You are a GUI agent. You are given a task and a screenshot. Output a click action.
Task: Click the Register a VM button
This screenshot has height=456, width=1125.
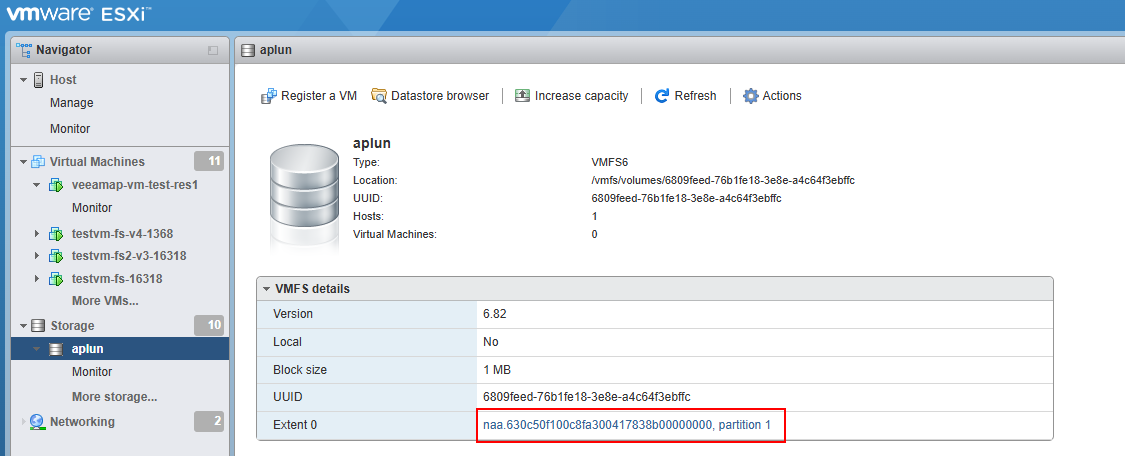tap(309, 96)
